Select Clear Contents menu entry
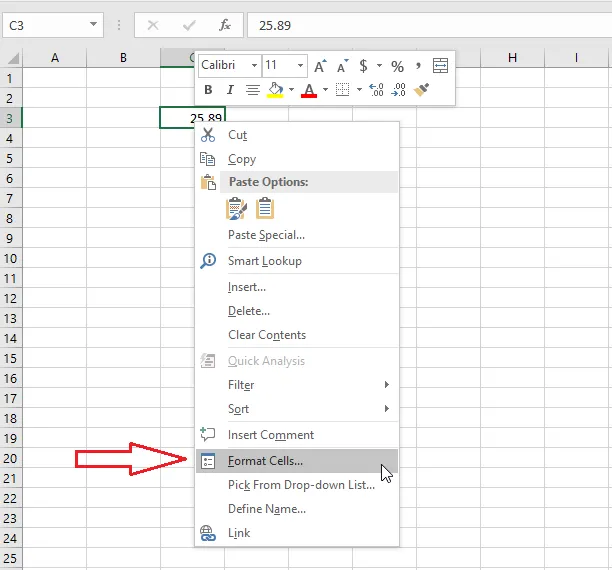612x570 pixels. [297, 335]
